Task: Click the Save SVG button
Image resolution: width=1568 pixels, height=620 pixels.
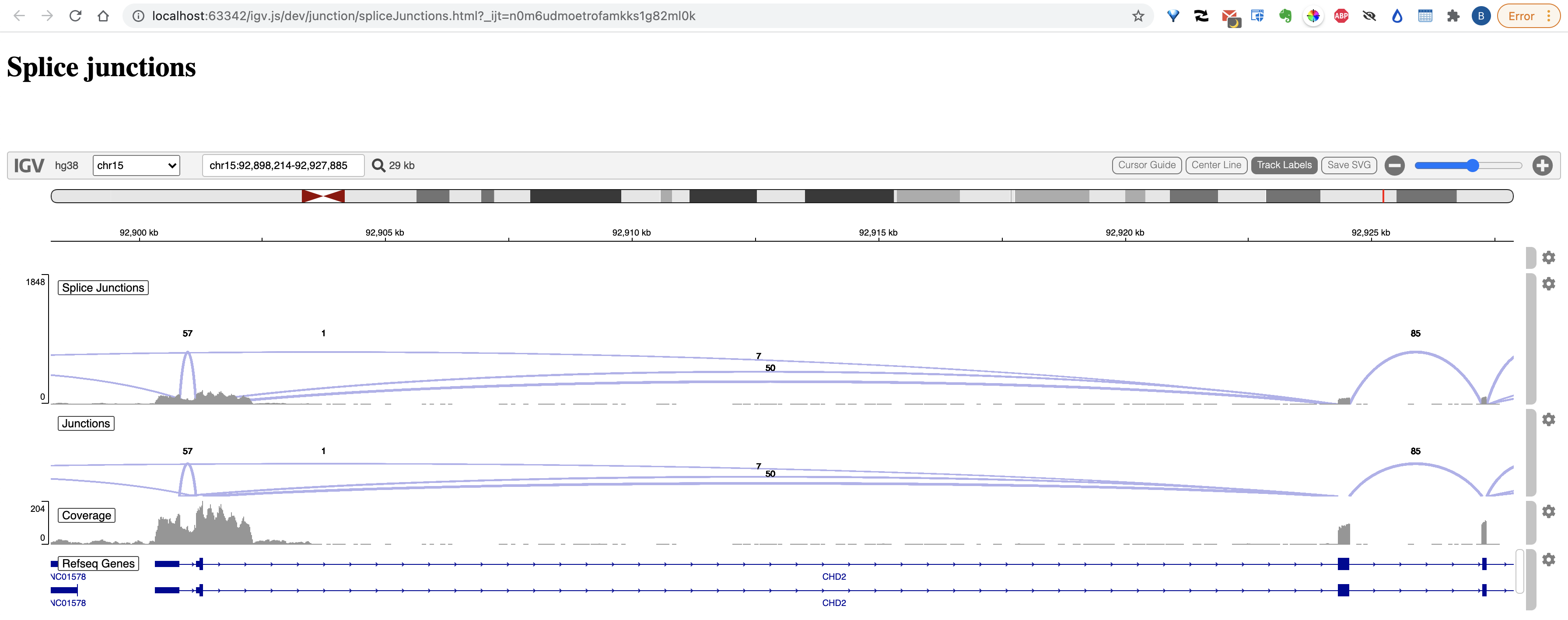Action: [1349, 165]
